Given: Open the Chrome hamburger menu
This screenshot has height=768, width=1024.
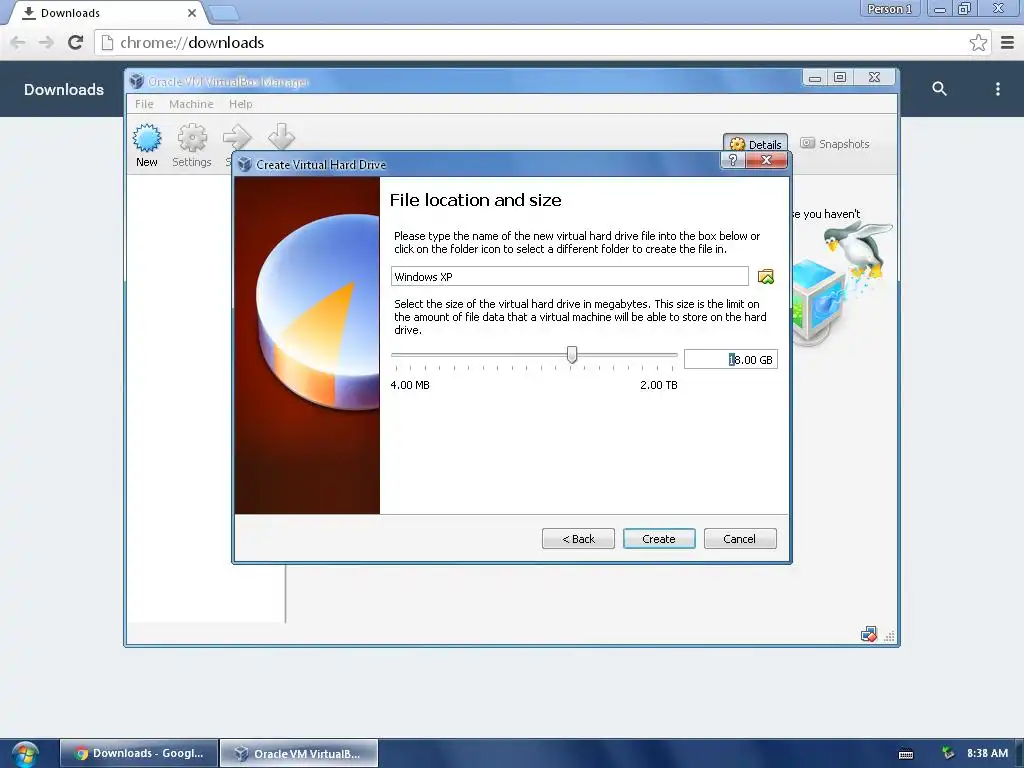Looking at the screenshot, I should (x=1008, y=42).
